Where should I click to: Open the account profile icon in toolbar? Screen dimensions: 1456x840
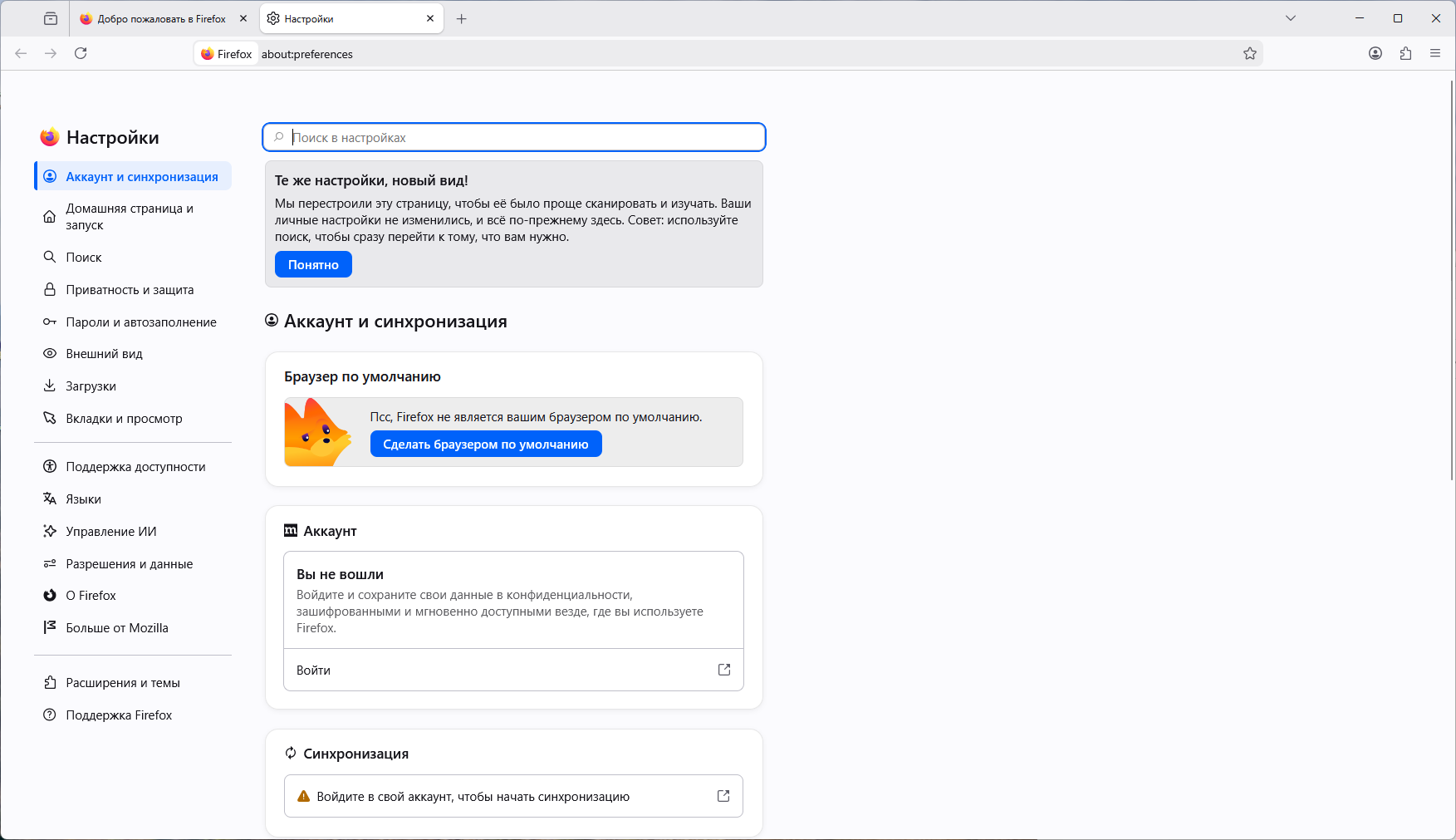click(x=1375, y=53)
